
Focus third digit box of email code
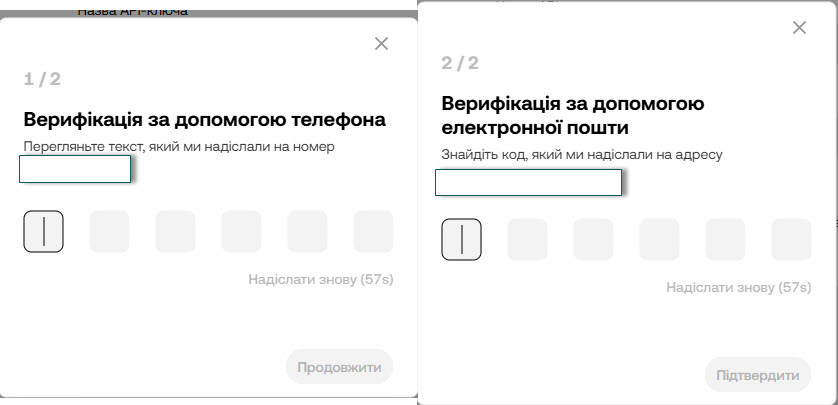[x=593, y=240]
